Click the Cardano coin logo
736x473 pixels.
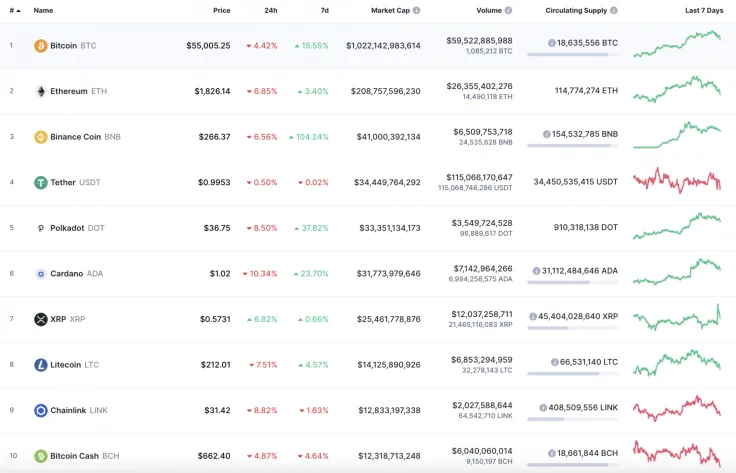coord(41,274)
